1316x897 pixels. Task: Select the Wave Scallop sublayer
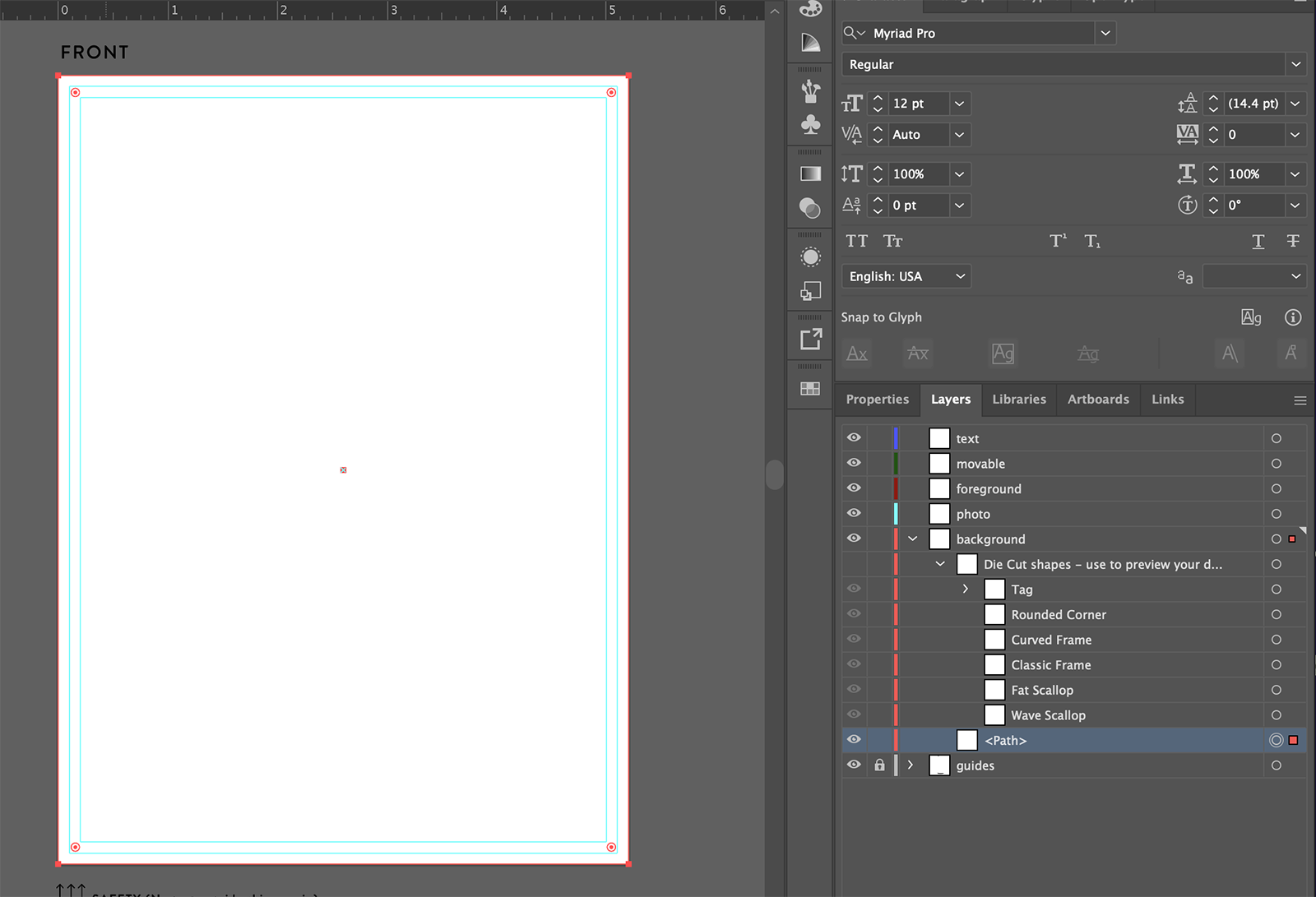coord(1049,715)
